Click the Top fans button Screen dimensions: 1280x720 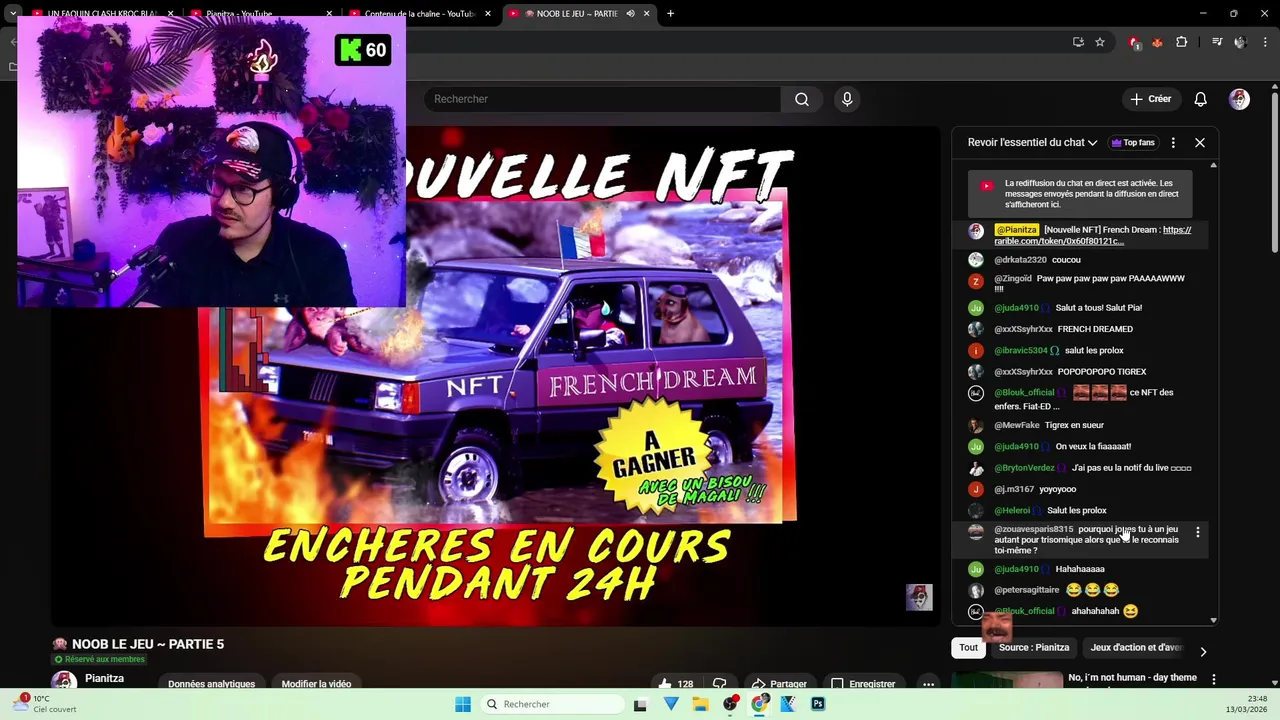click(x=1133, y=143)
